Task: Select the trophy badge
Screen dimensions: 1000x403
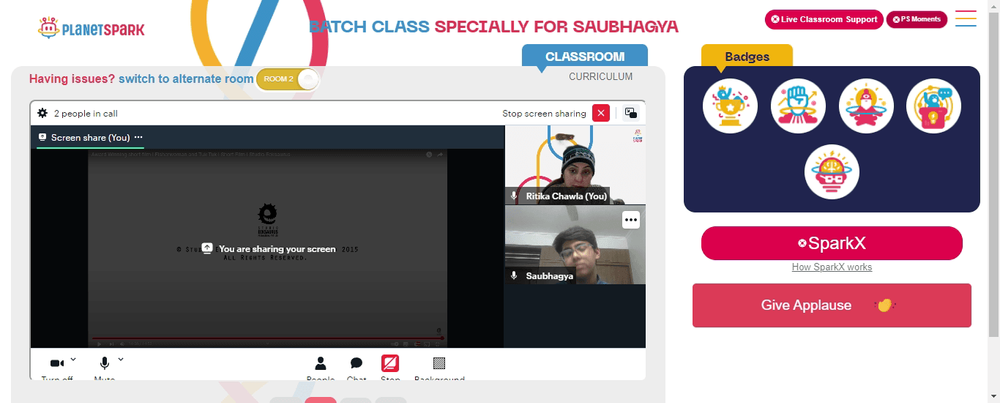Action: (x=730, y=106)
